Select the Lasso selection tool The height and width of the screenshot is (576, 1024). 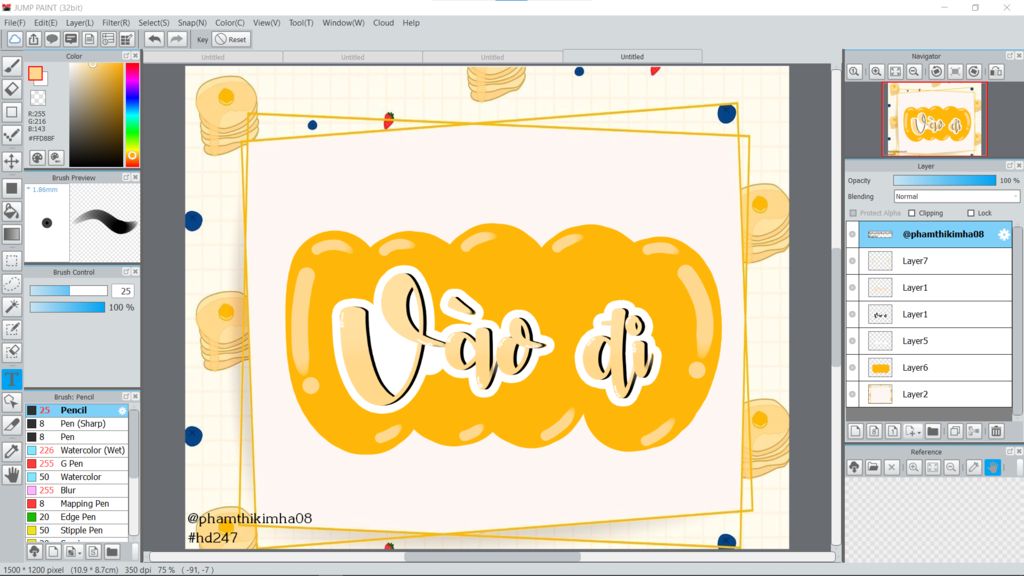click(x=12, y=283)
